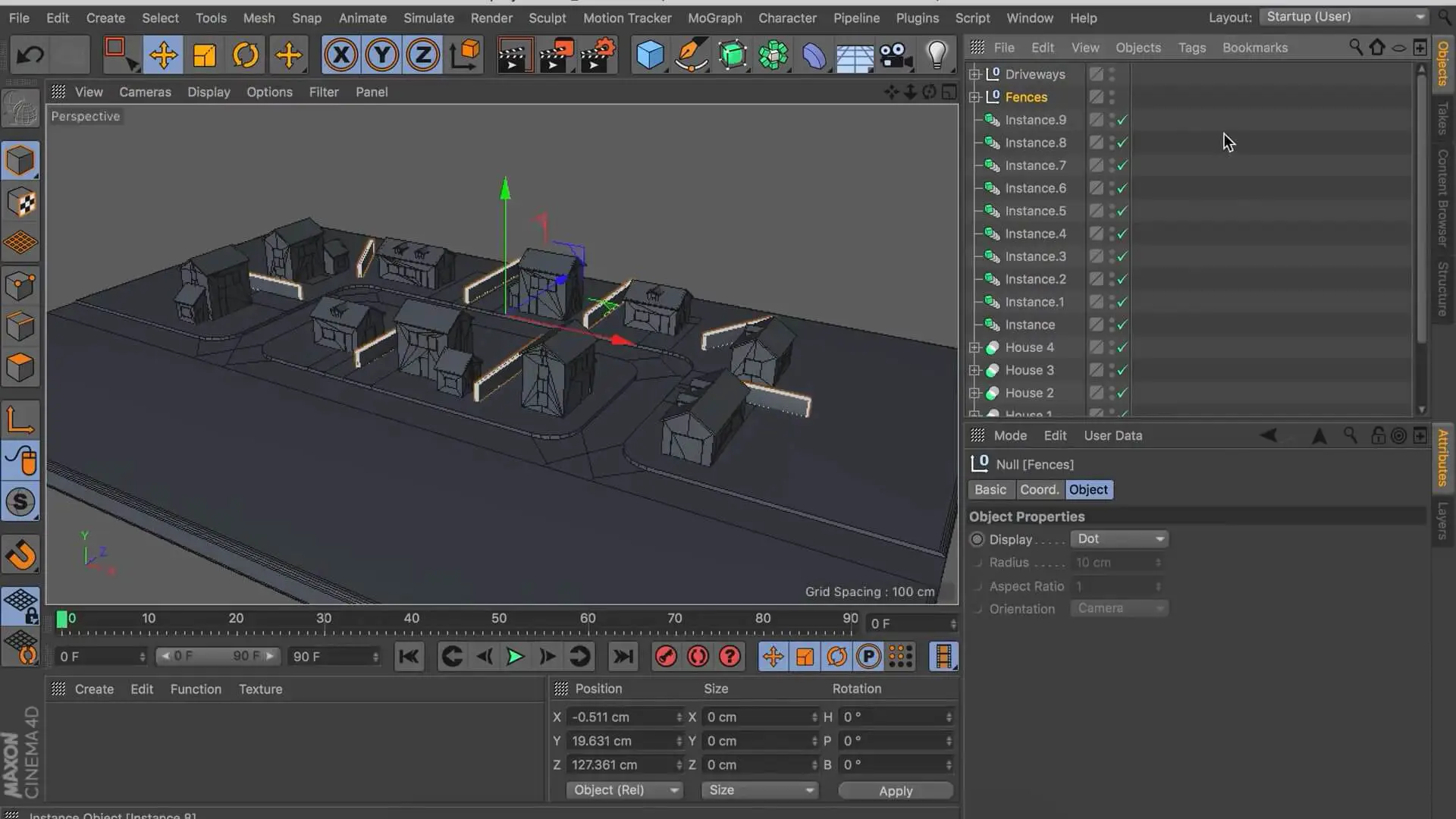Toggle Autokeying button

point(698,657)
